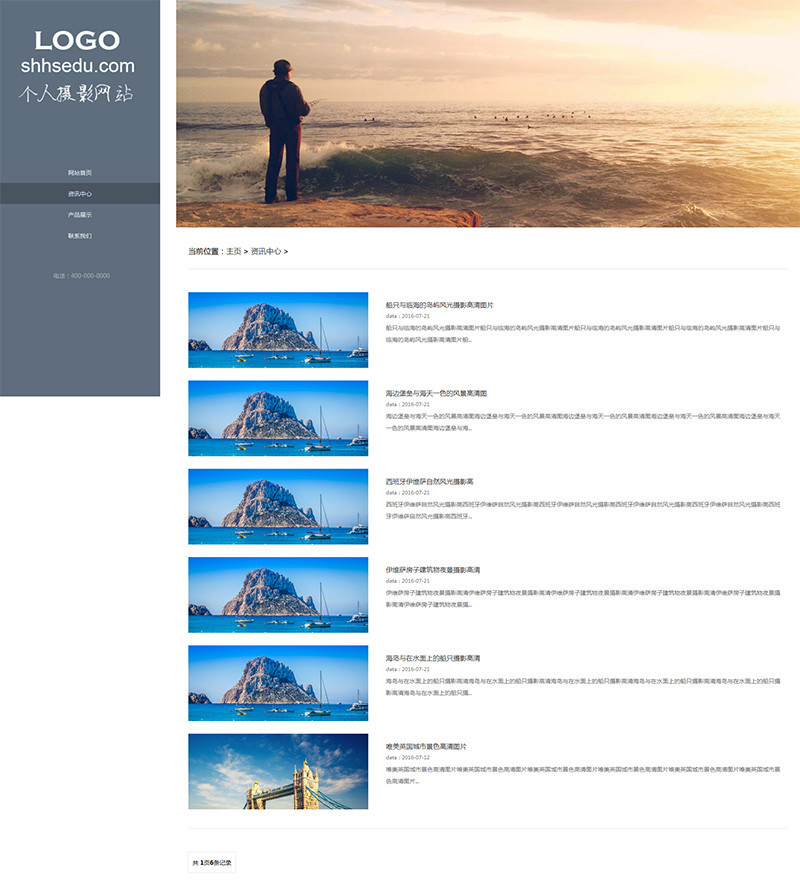Click 主页 link in the breadcrumb

234,252
